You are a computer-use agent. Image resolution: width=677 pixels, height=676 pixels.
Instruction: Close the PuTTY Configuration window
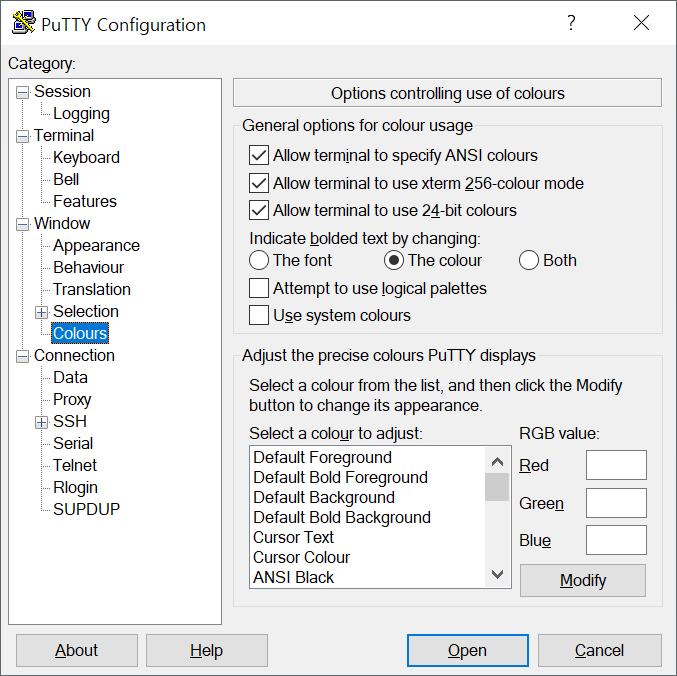pyautogui.click(x=641, y=23)
